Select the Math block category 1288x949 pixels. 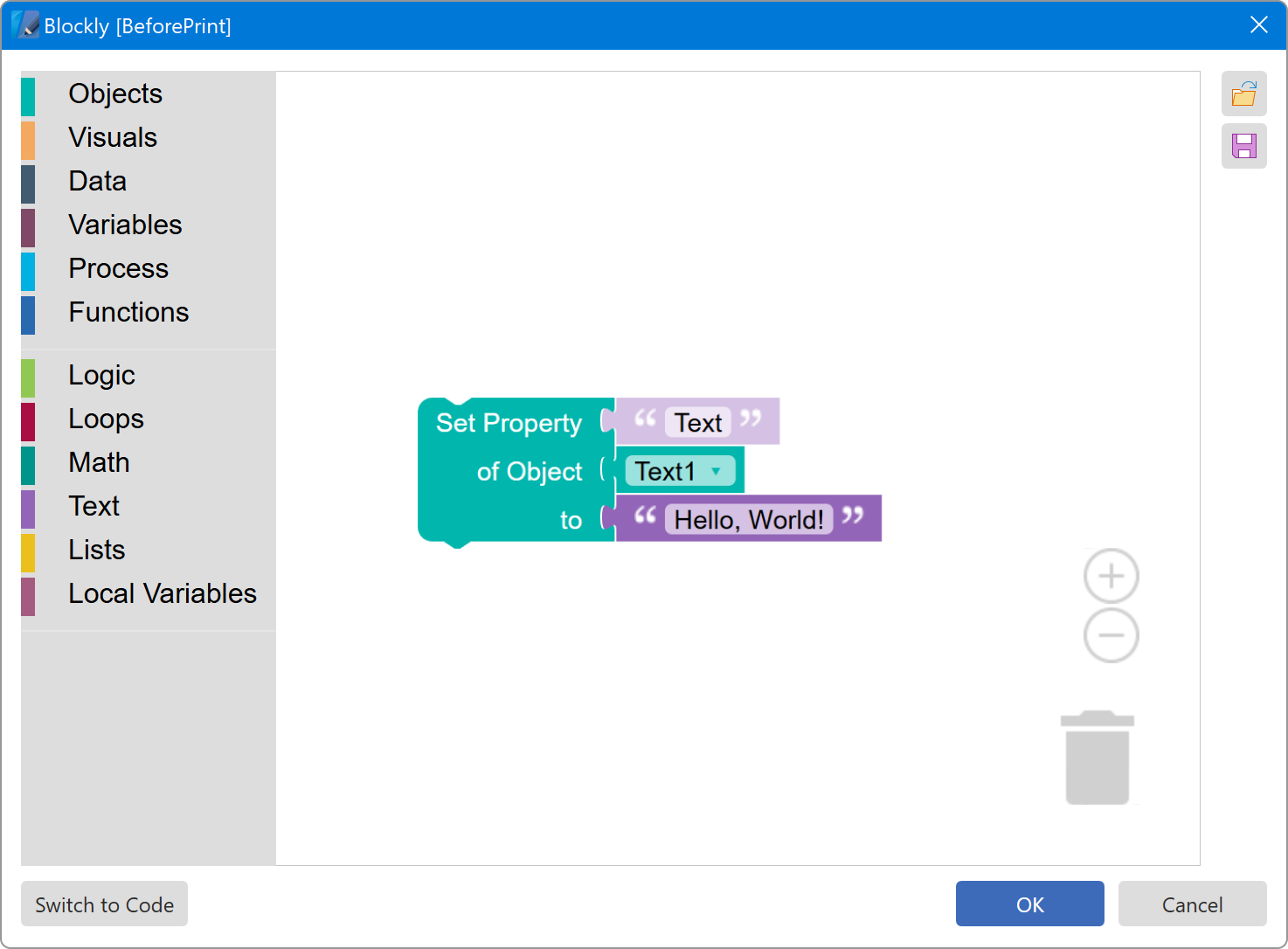click(x=99, y=462)
